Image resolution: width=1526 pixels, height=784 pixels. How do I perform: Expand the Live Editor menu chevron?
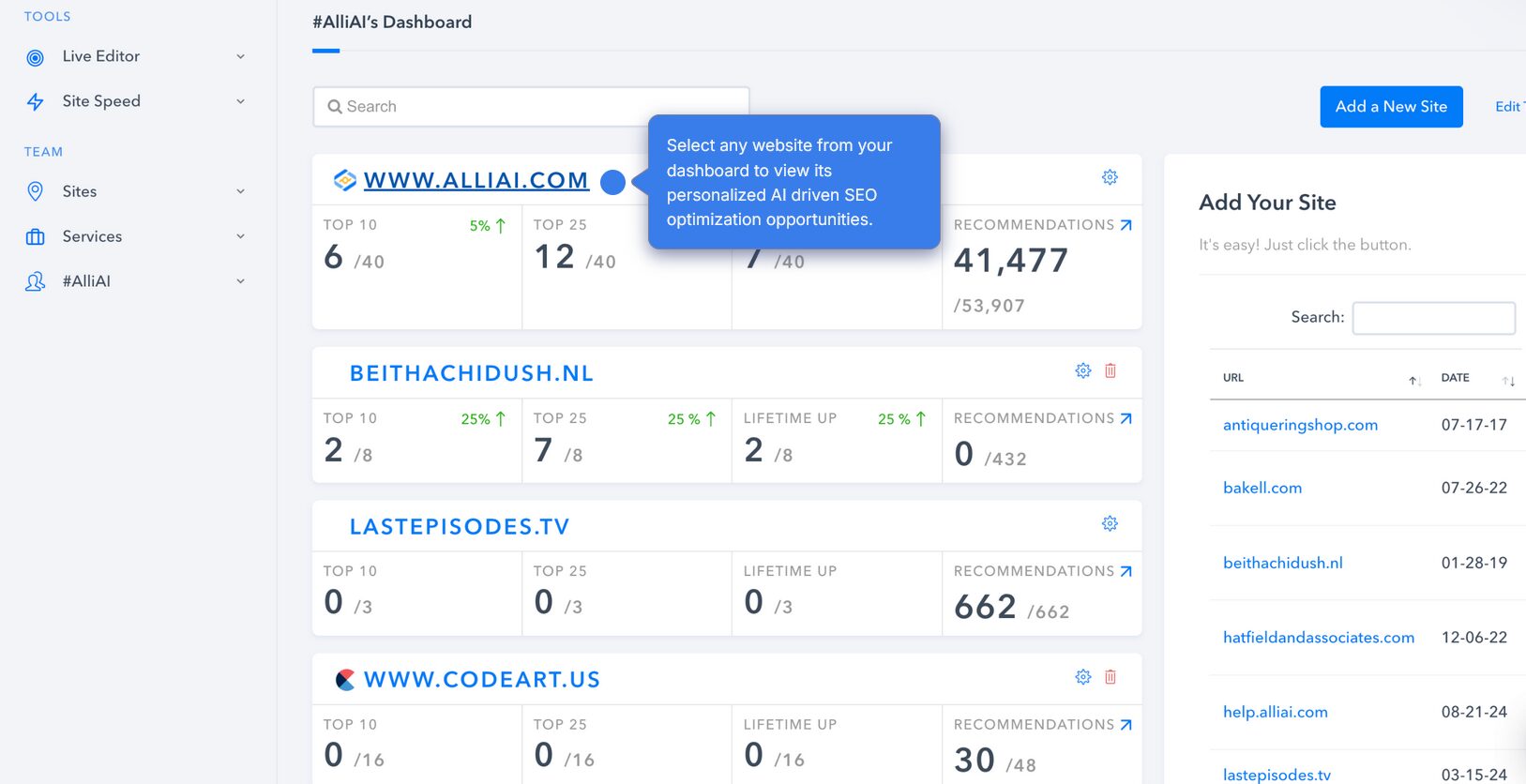coord(240,56)
